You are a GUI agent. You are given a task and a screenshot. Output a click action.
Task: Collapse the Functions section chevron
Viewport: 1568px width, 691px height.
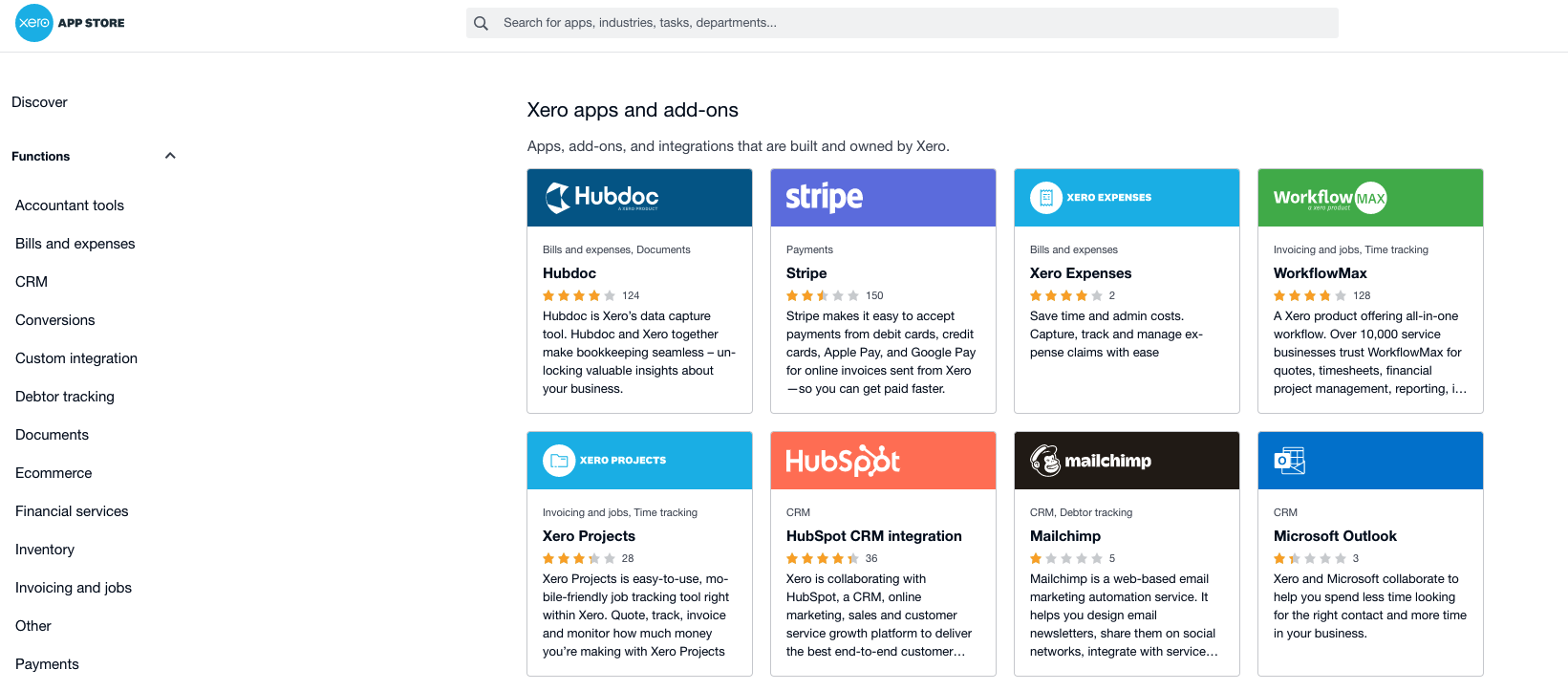(x=170, y=156)
